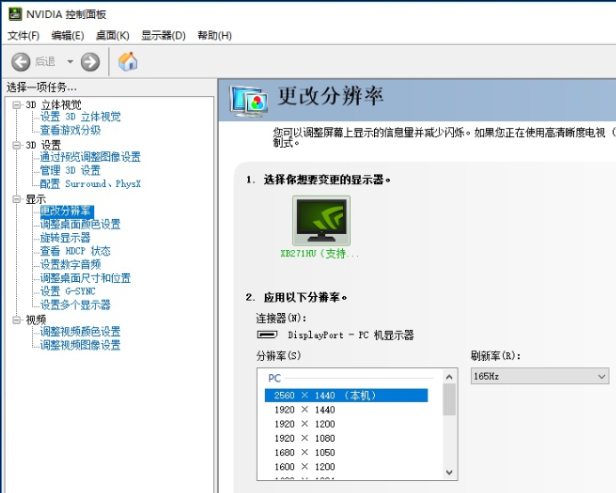Click the forward arrow navigation button
Screen dimensions: 616x493
click(90, 62)
